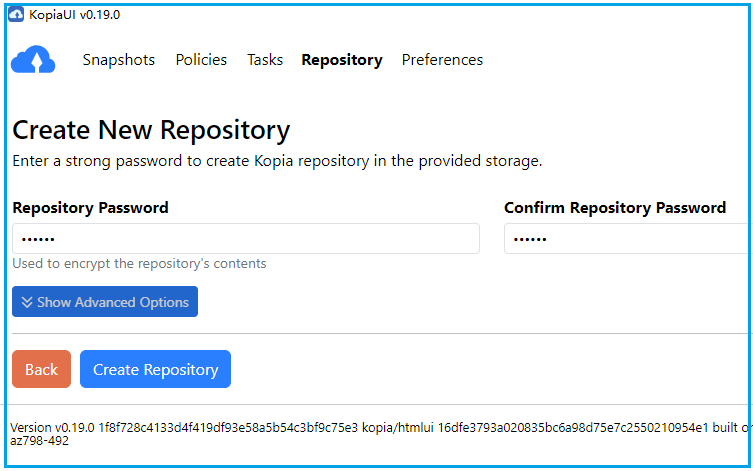Click the KopiaUI title bar app icon
The width and height of the screenshot is (753, 471).
tap(18, 15)
